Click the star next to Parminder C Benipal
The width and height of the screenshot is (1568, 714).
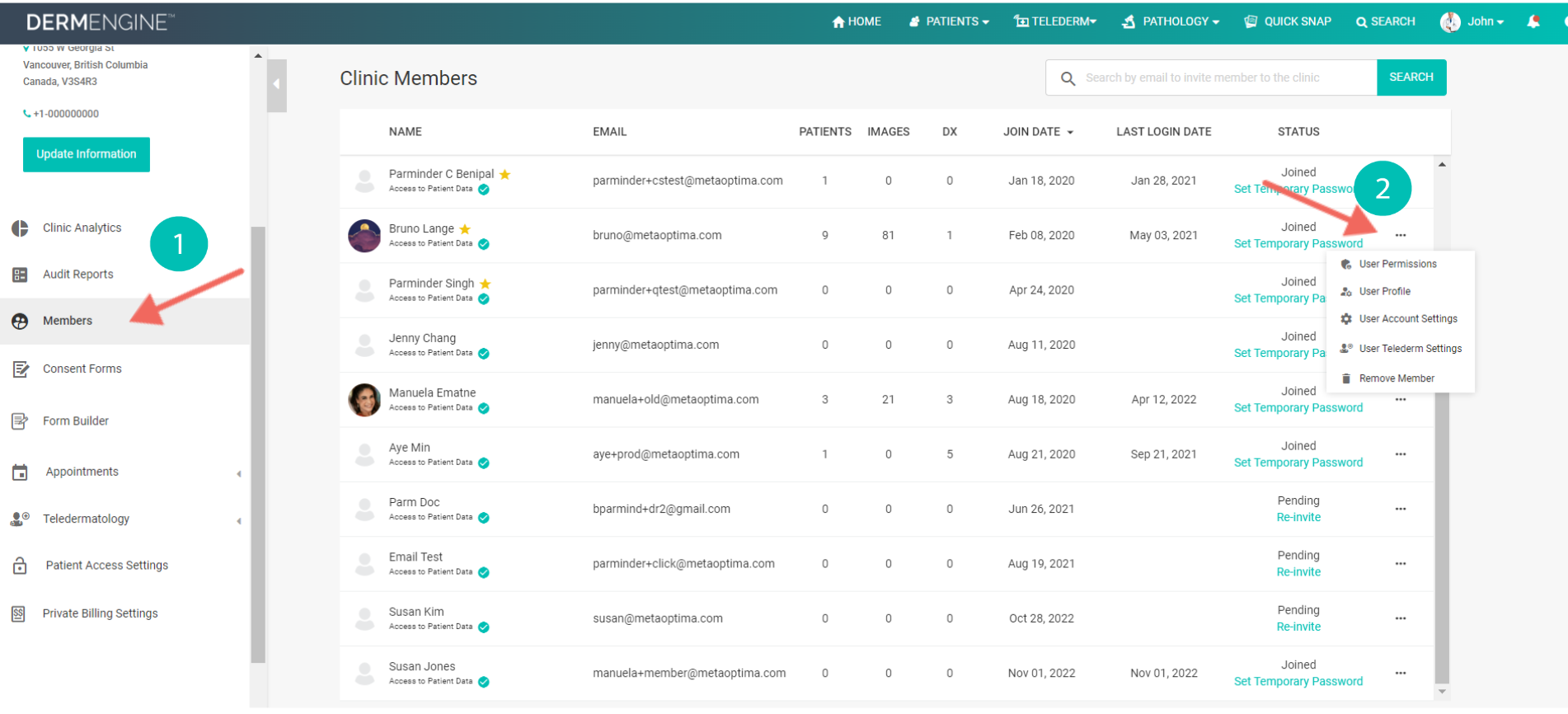[505, 174]
